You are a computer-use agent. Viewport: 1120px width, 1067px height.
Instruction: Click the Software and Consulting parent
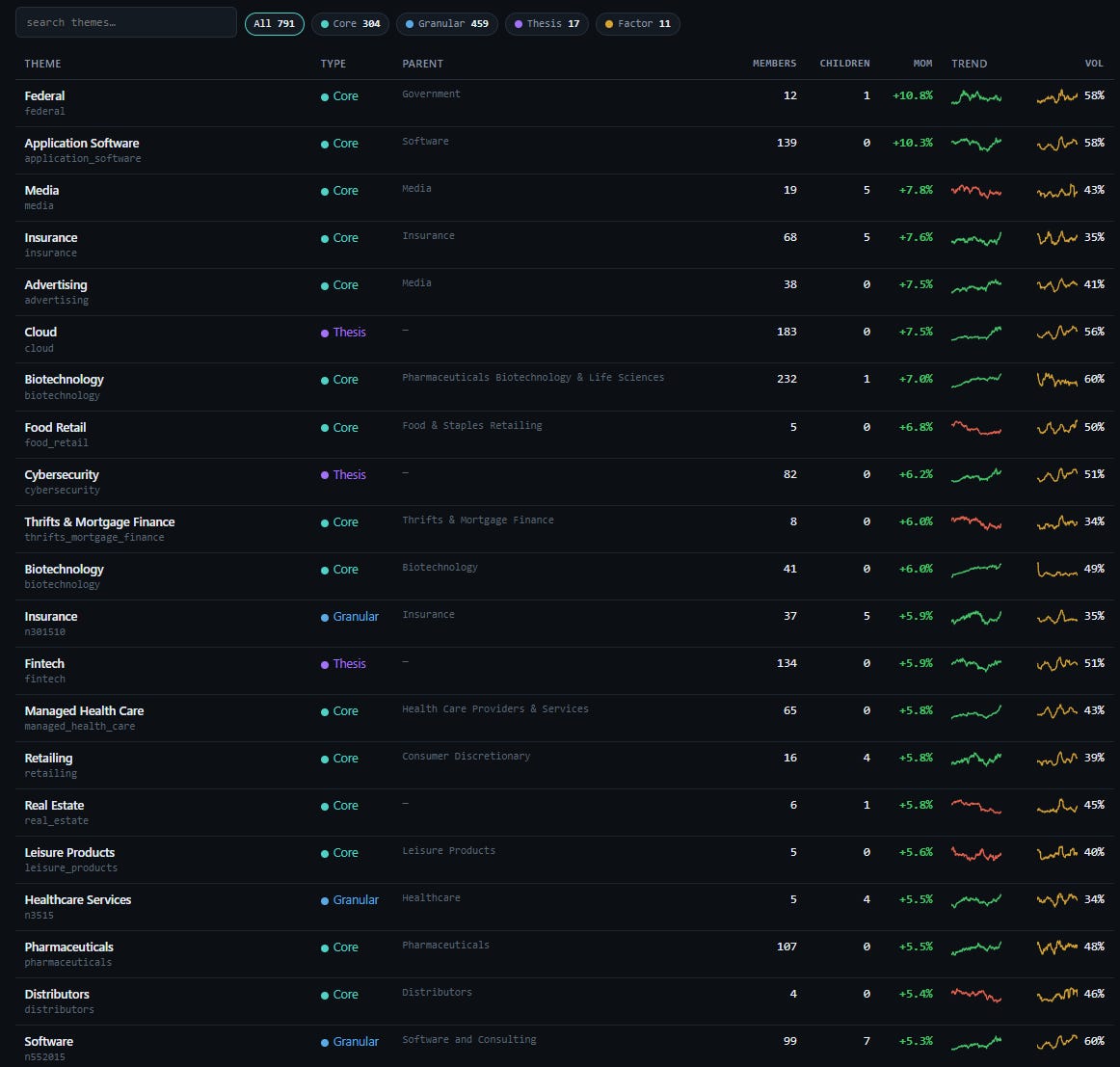(468, 1039)
